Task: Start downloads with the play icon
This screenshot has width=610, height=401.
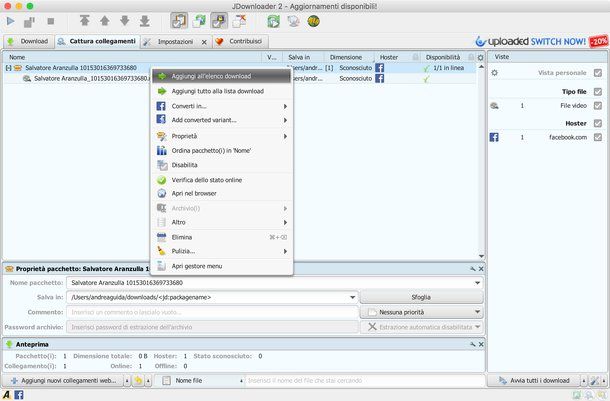Action: coord(10,21)
